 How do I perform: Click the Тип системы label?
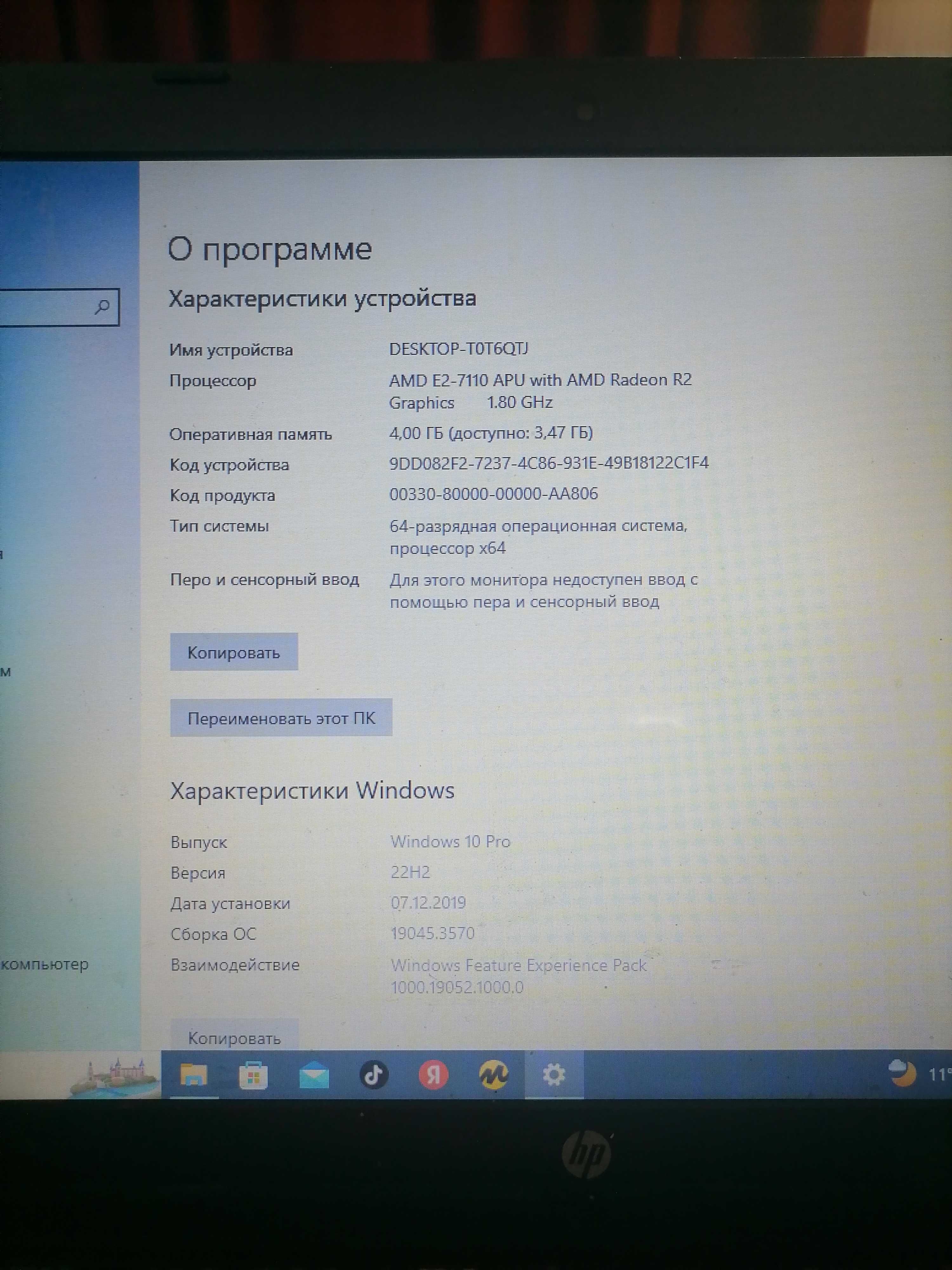[x=219, y=526]
